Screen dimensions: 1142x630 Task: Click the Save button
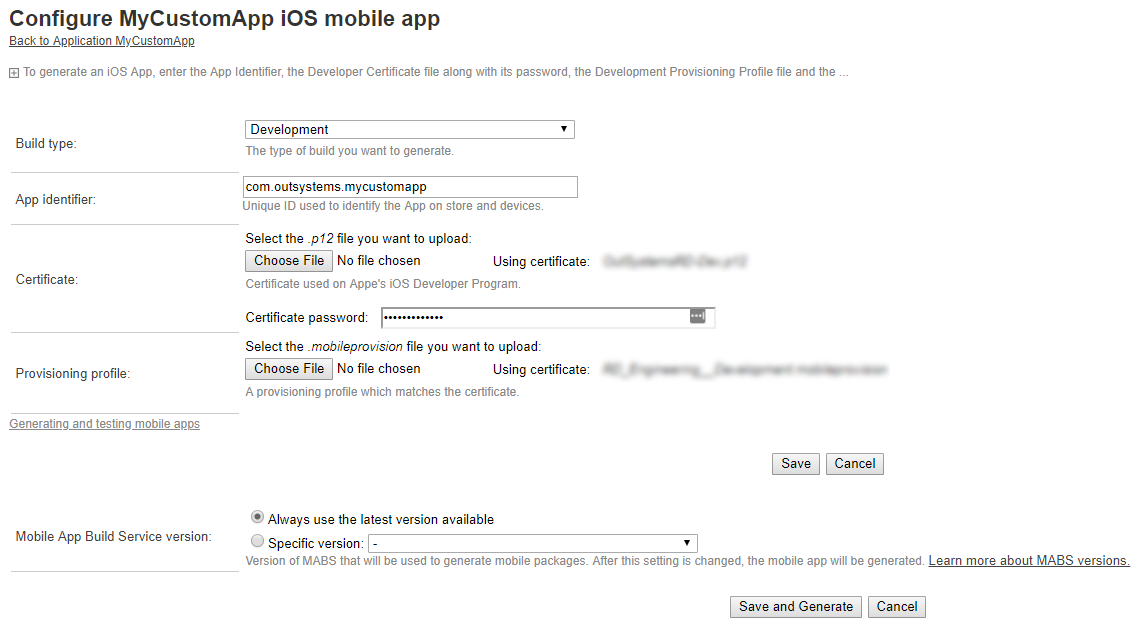[x=795, y=463]
